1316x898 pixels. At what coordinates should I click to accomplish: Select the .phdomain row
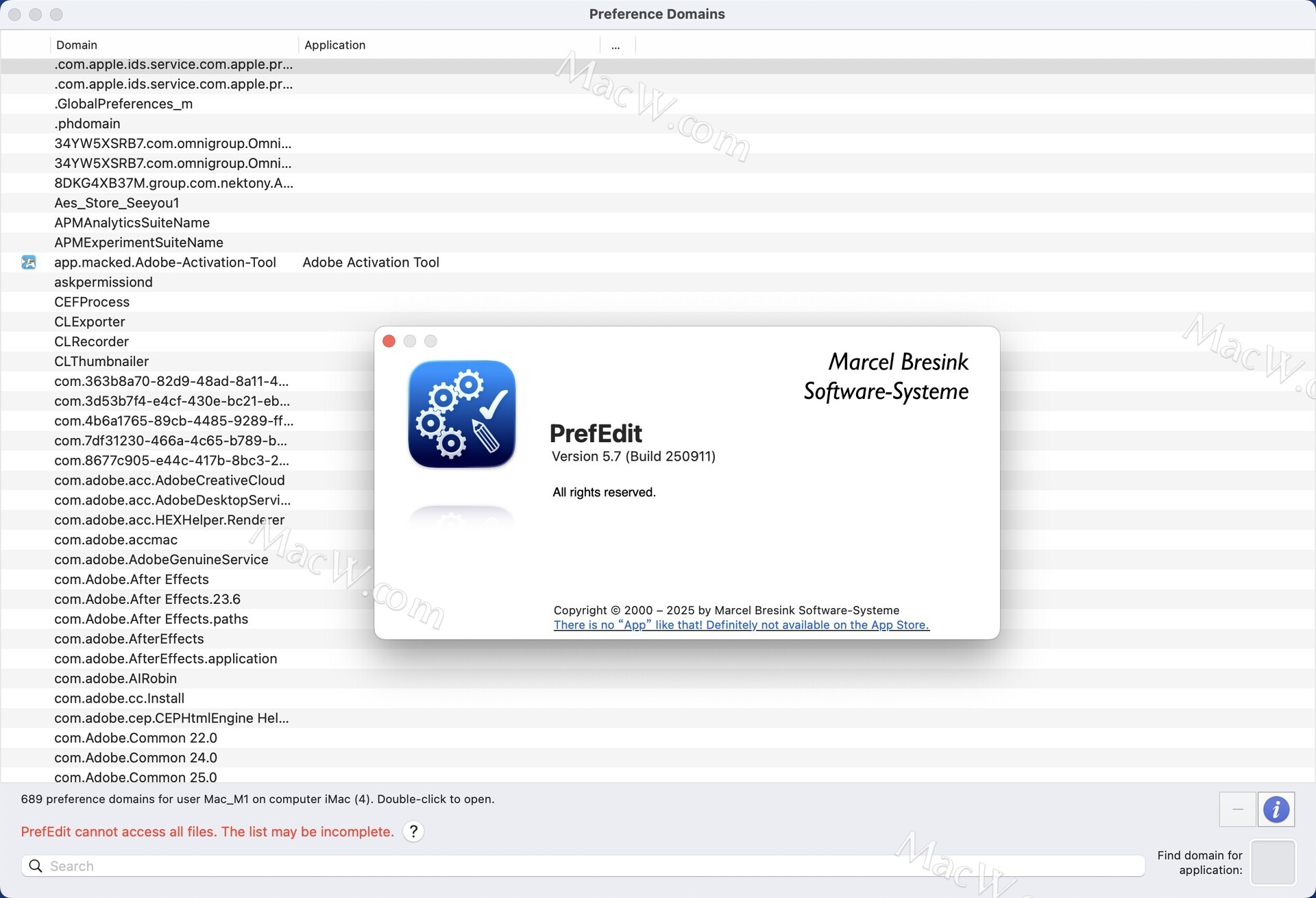658,124
